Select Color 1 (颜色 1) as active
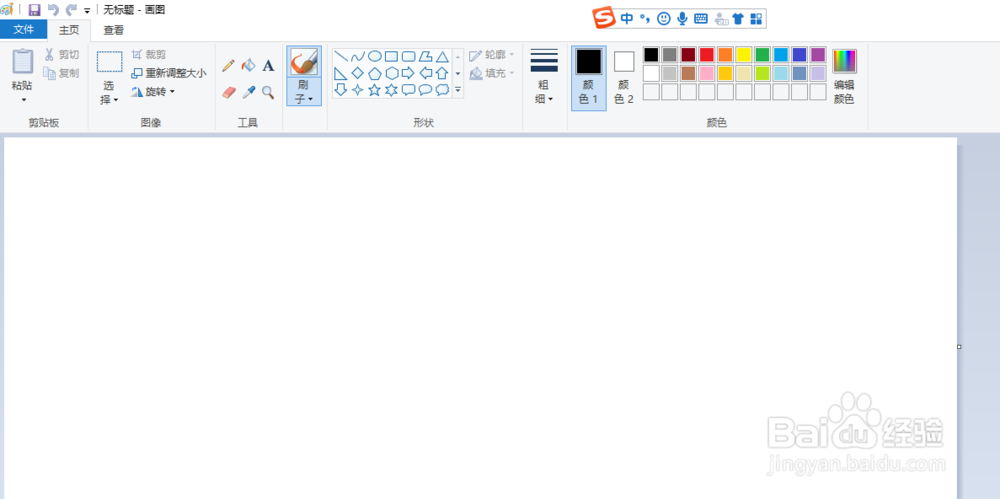The width and height of the screenshot is (1000, 499). tap(589, 78)
